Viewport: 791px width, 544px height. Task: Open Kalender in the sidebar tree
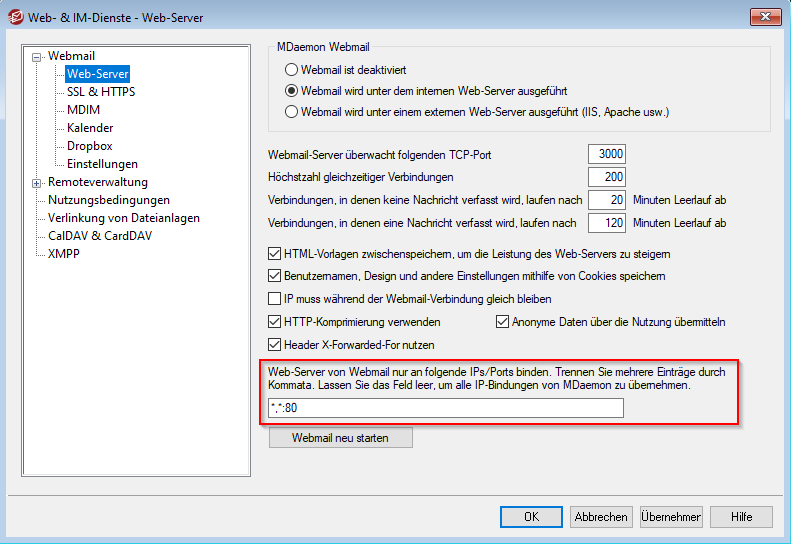[x=90, y=128]
